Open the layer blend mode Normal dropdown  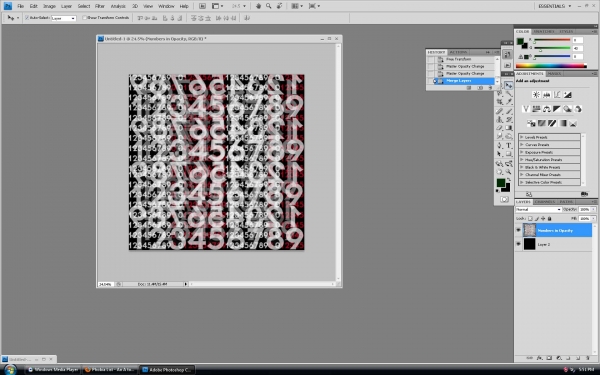(x=538, y=209)
